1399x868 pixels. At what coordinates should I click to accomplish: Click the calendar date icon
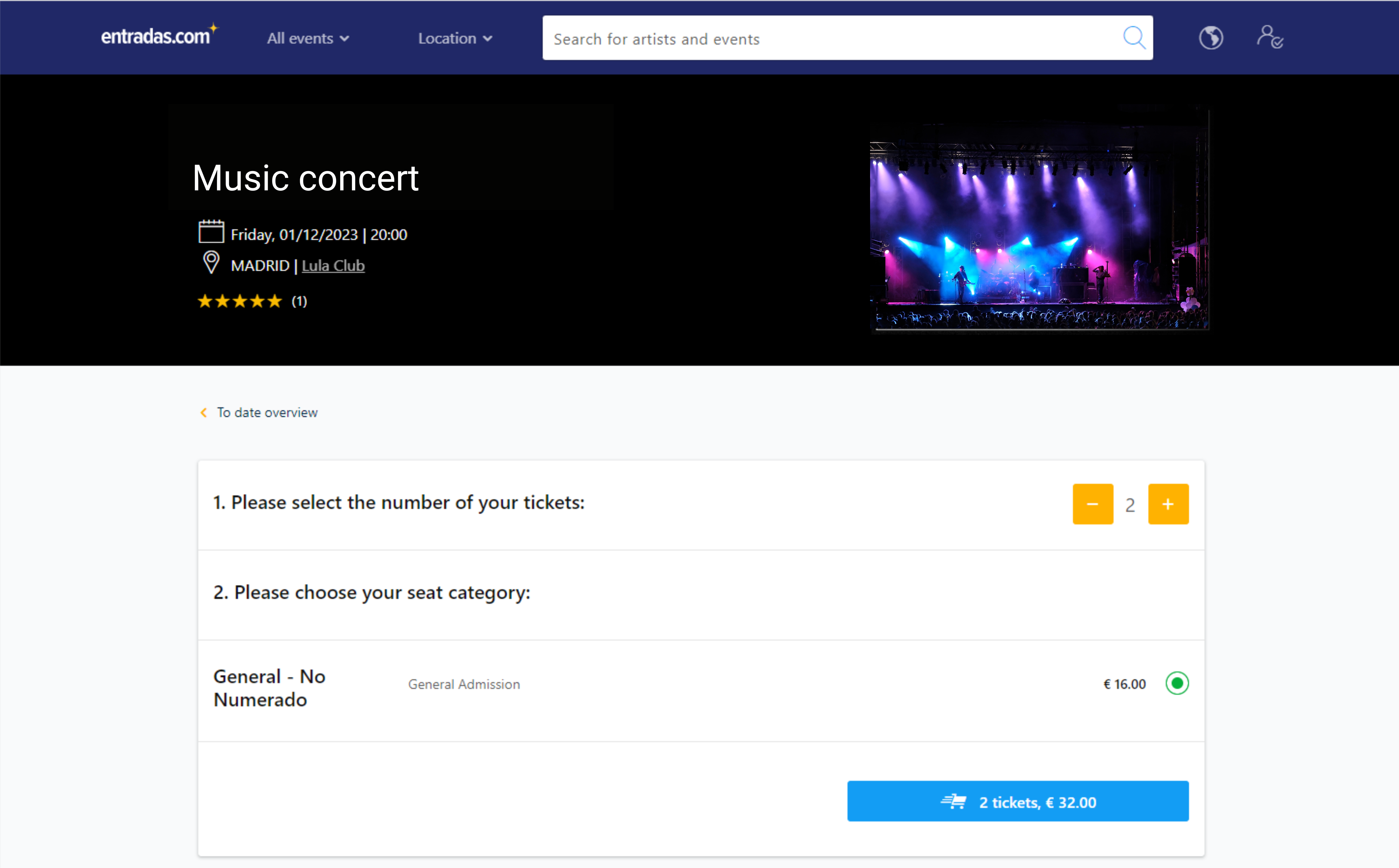211,232
